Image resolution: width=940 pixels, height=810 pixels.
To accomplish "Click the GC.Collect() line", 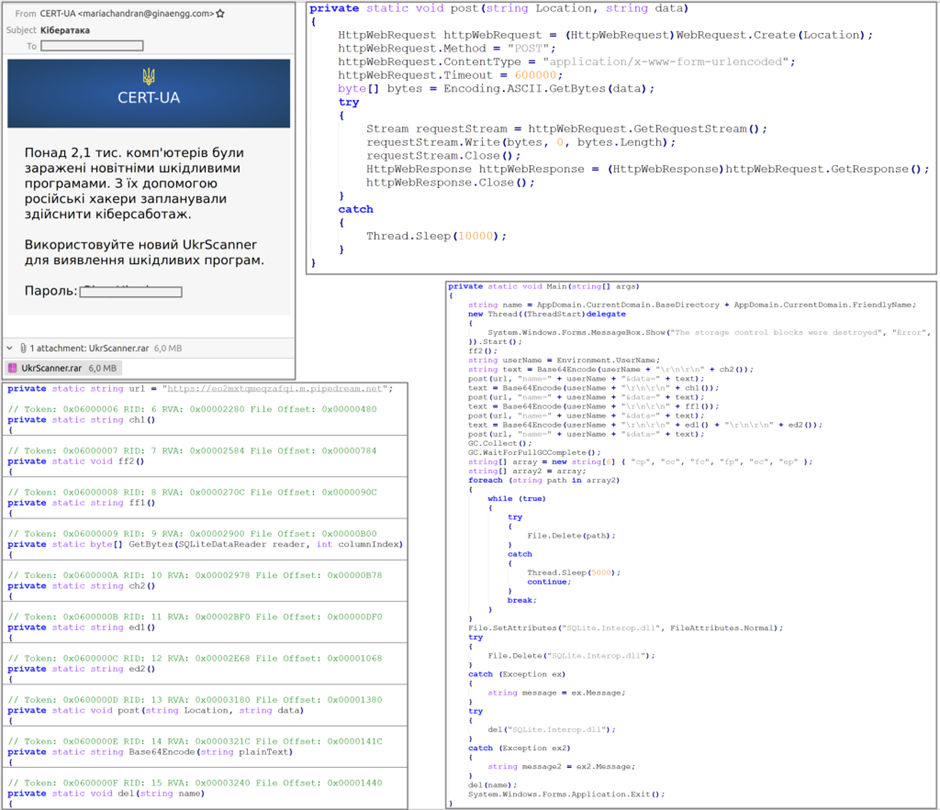I will click(x=500, y=443).
